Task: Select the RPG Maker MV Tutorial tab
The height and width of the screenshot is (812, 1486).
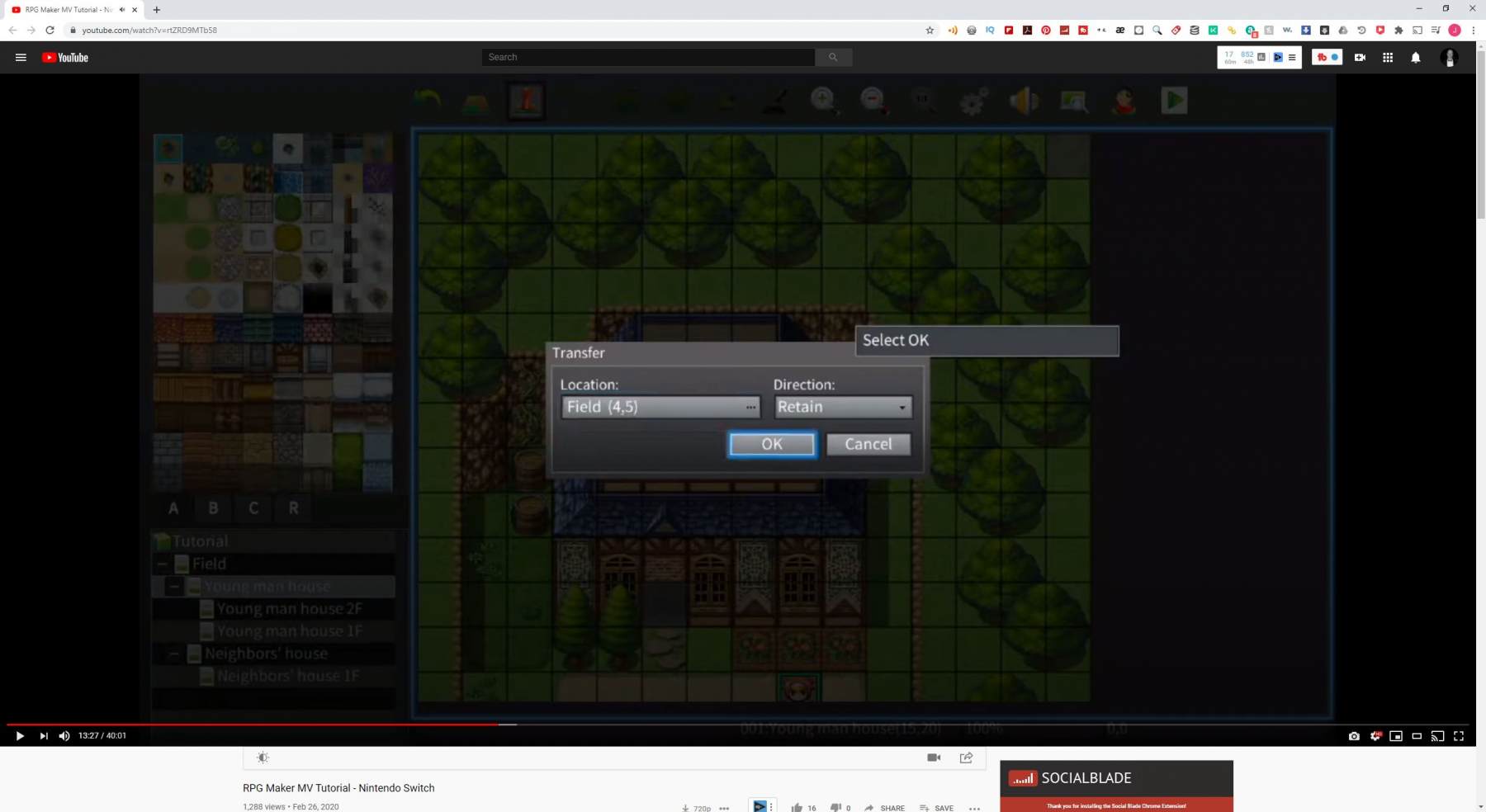Action: [68, 10]
